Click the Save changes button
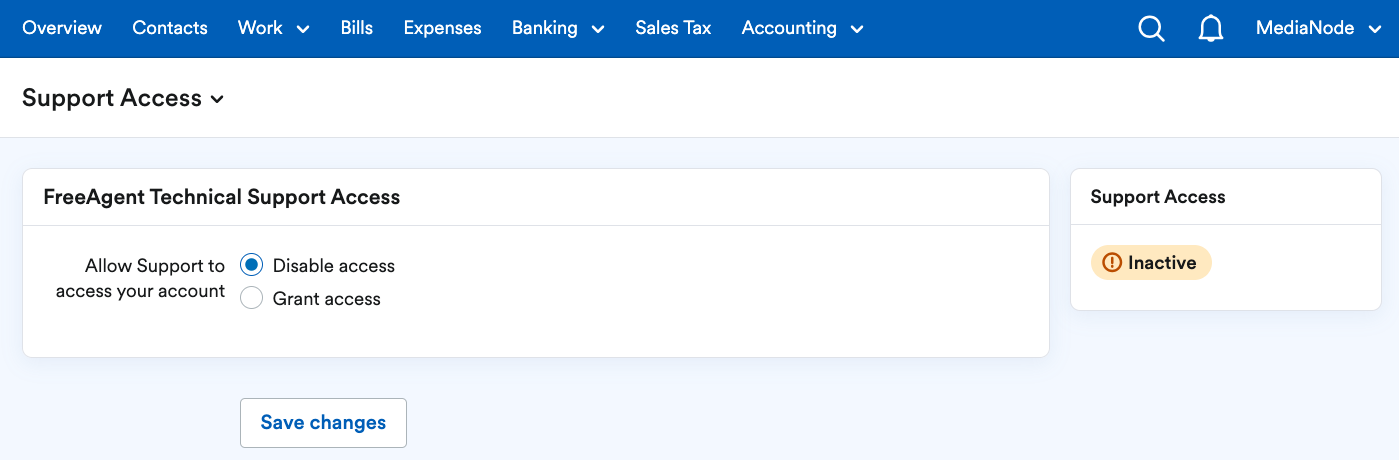 coord(323,422)
